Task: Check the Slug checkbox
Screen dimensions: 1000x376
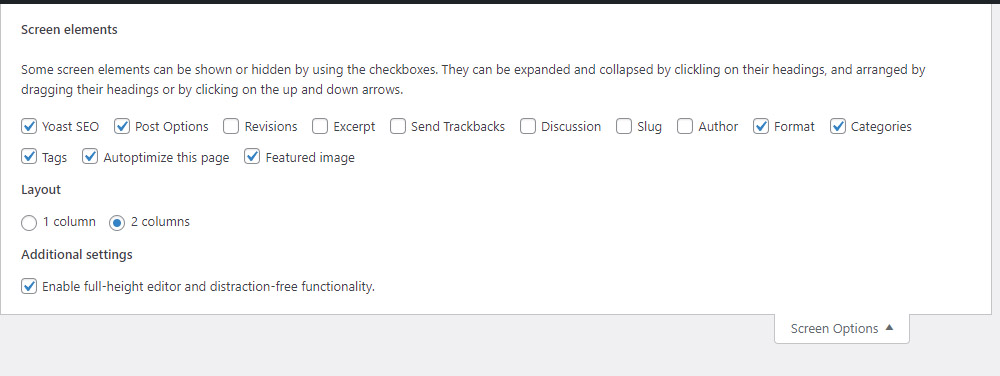Action: pyautogui.click(x=624, y=126)
